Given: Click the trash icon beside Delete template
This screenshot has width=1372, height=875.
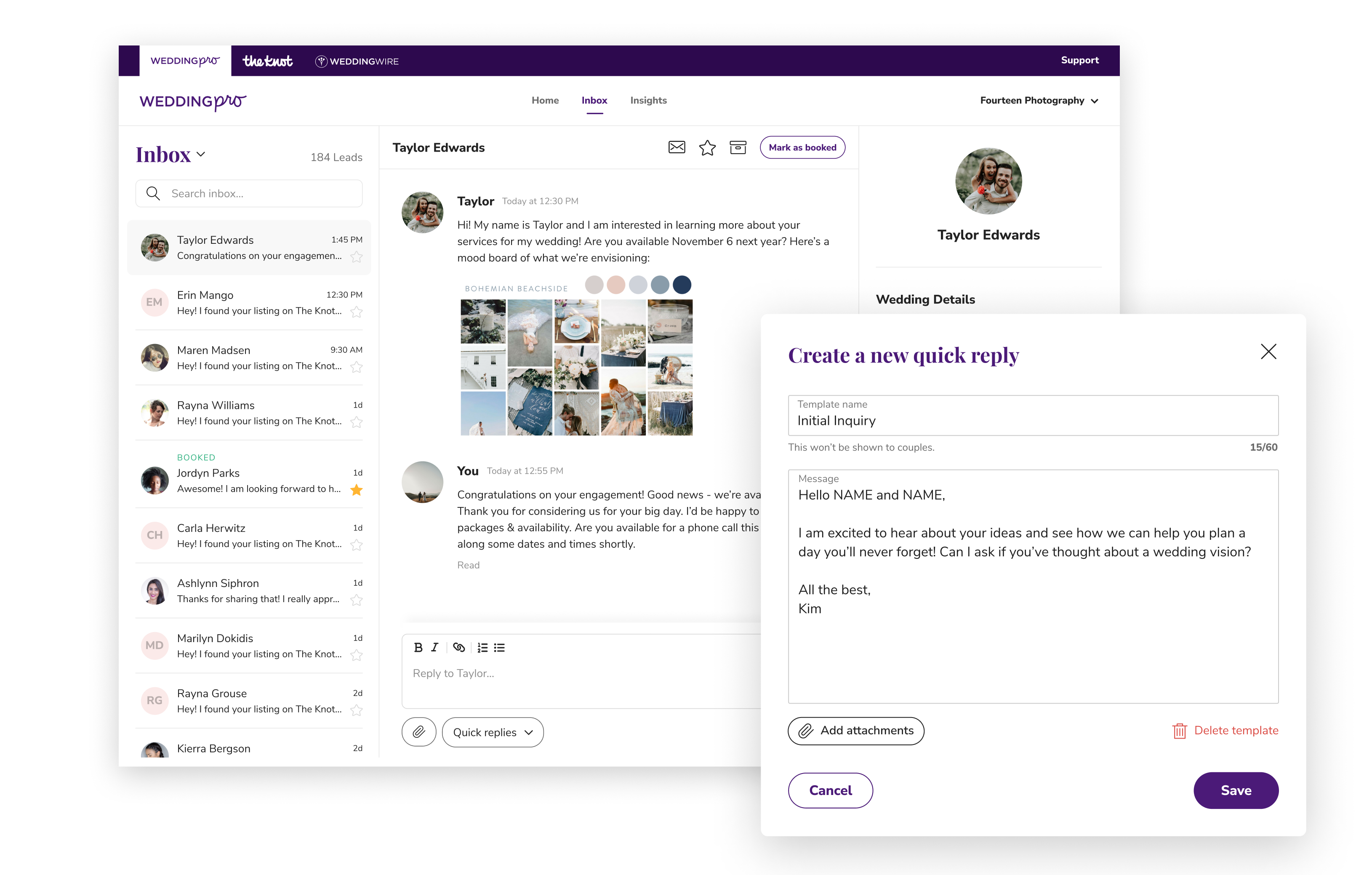Looking at the screenshot, I should tap(1179, 731).
